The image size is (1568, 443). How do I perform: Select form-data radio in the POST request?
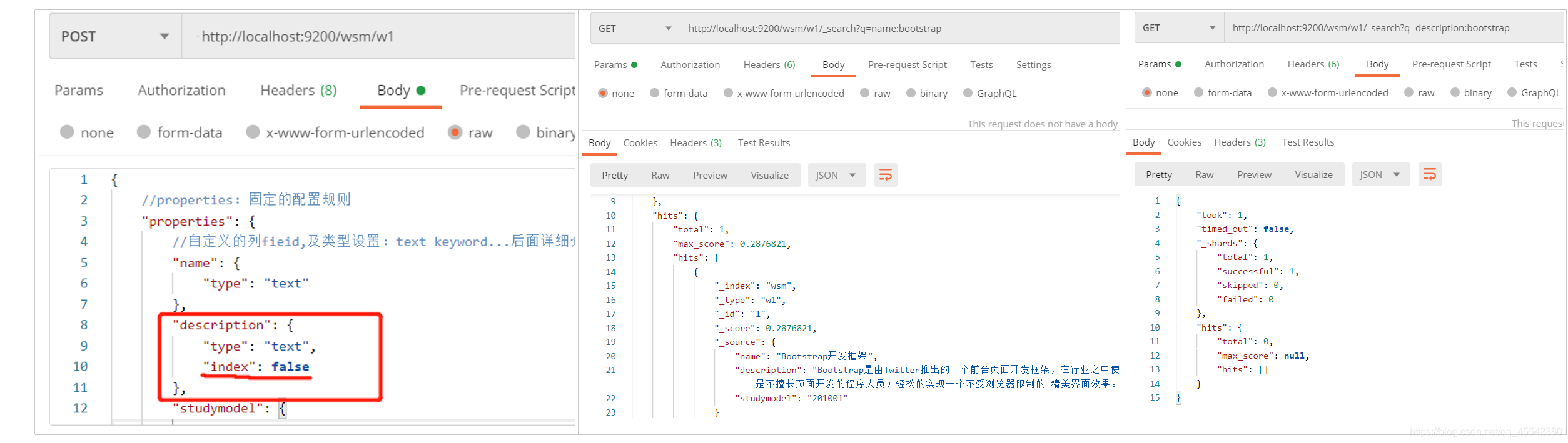click(x=144, y=132)
